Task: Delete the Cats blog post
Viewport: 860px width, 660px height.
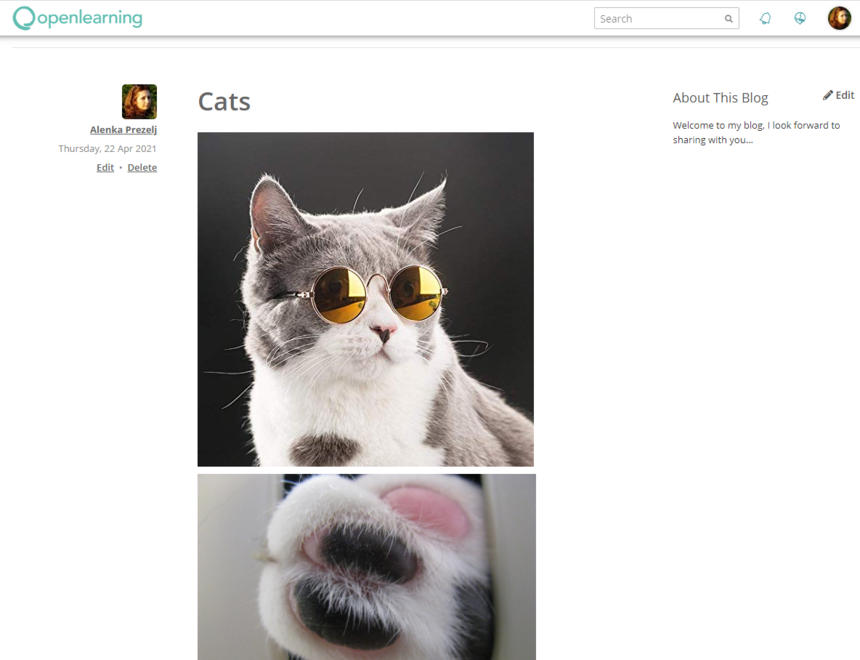Action: tap(142, 168)
